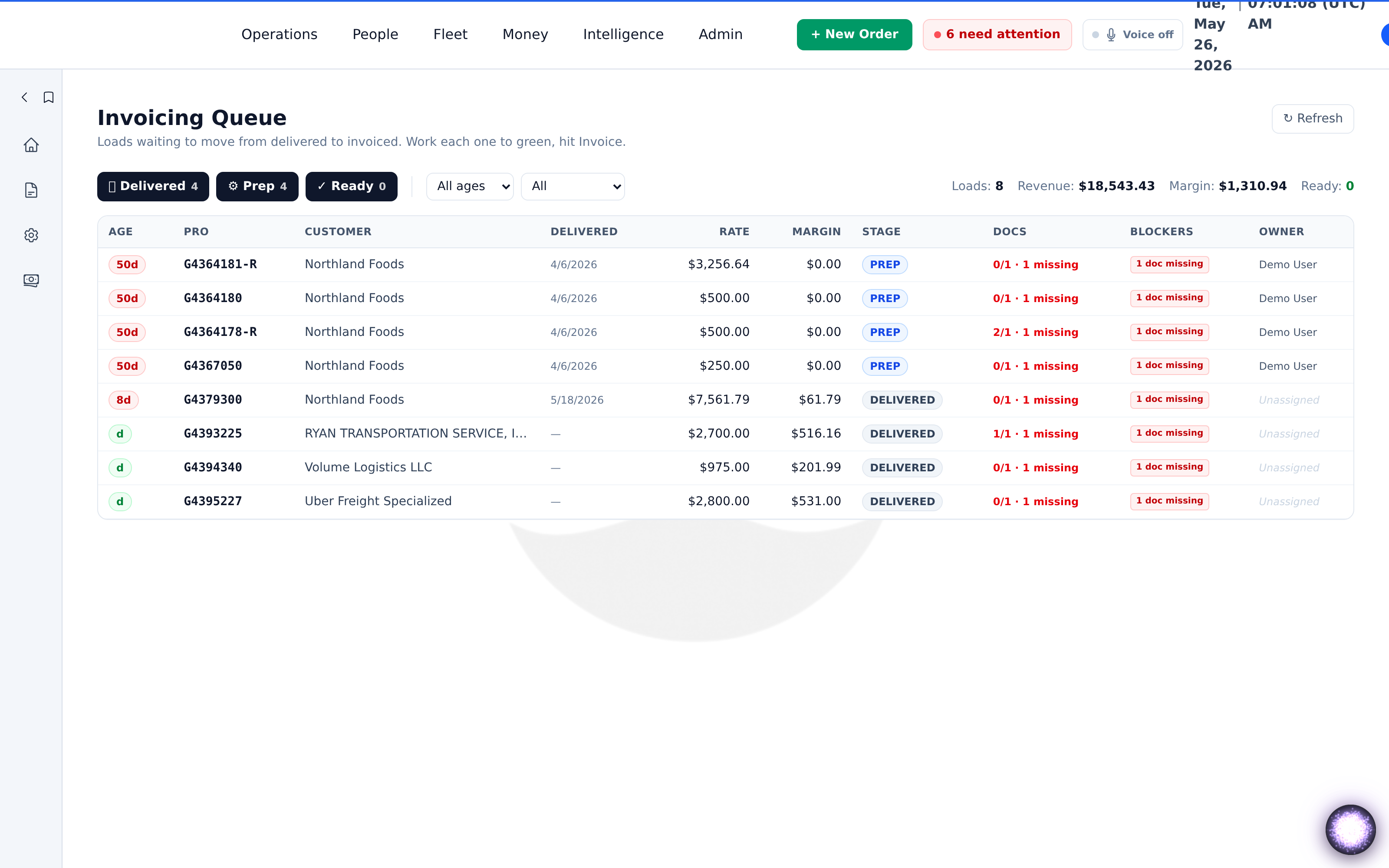This screenshot has height=868, width=1389.
Task: Click RYAN TRANSPORTATION SERVICE customer cell
Action: pos(415,434)
